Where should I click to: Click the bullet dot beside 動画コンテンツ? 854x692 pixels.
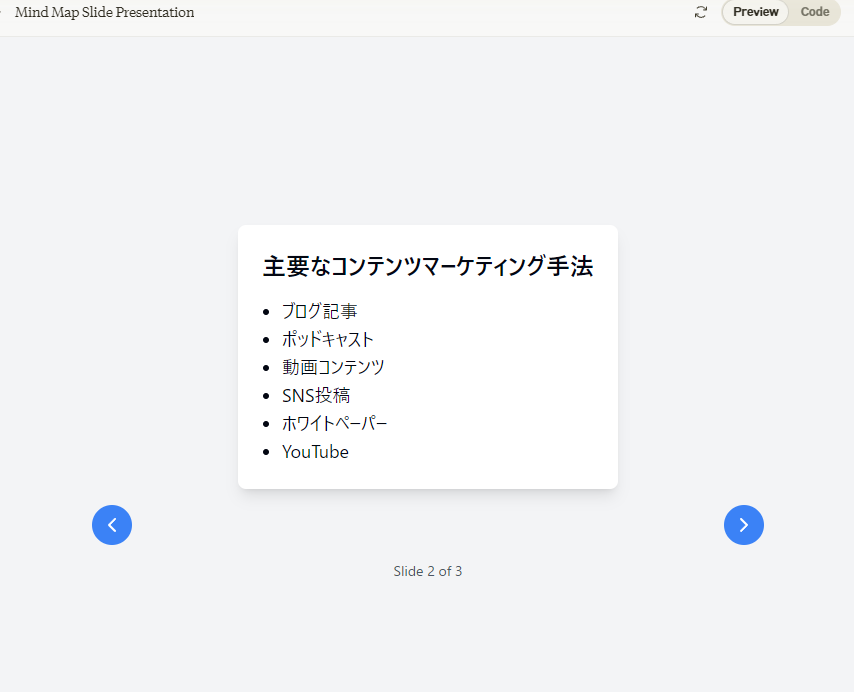pos(266,368)
